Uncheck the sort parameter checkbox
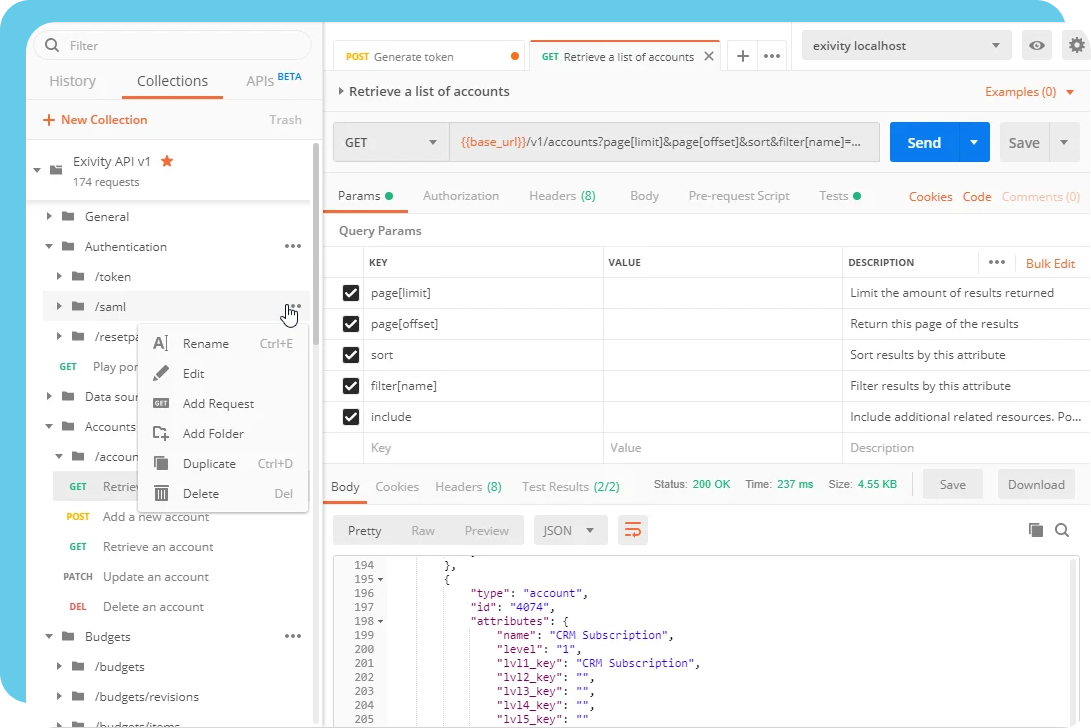 (x=351, y=355)
